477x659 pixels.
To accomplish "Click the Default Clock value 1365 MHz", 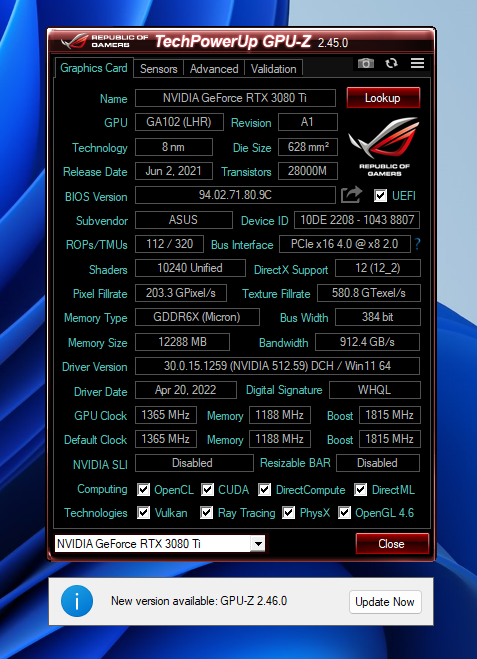I will tap(166, 439).
